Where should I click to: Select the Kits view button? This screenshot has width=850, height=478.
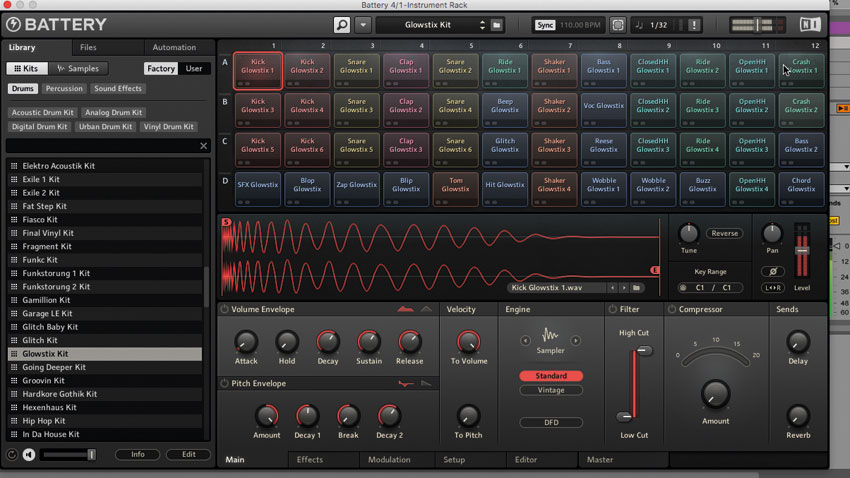point(27,68)
